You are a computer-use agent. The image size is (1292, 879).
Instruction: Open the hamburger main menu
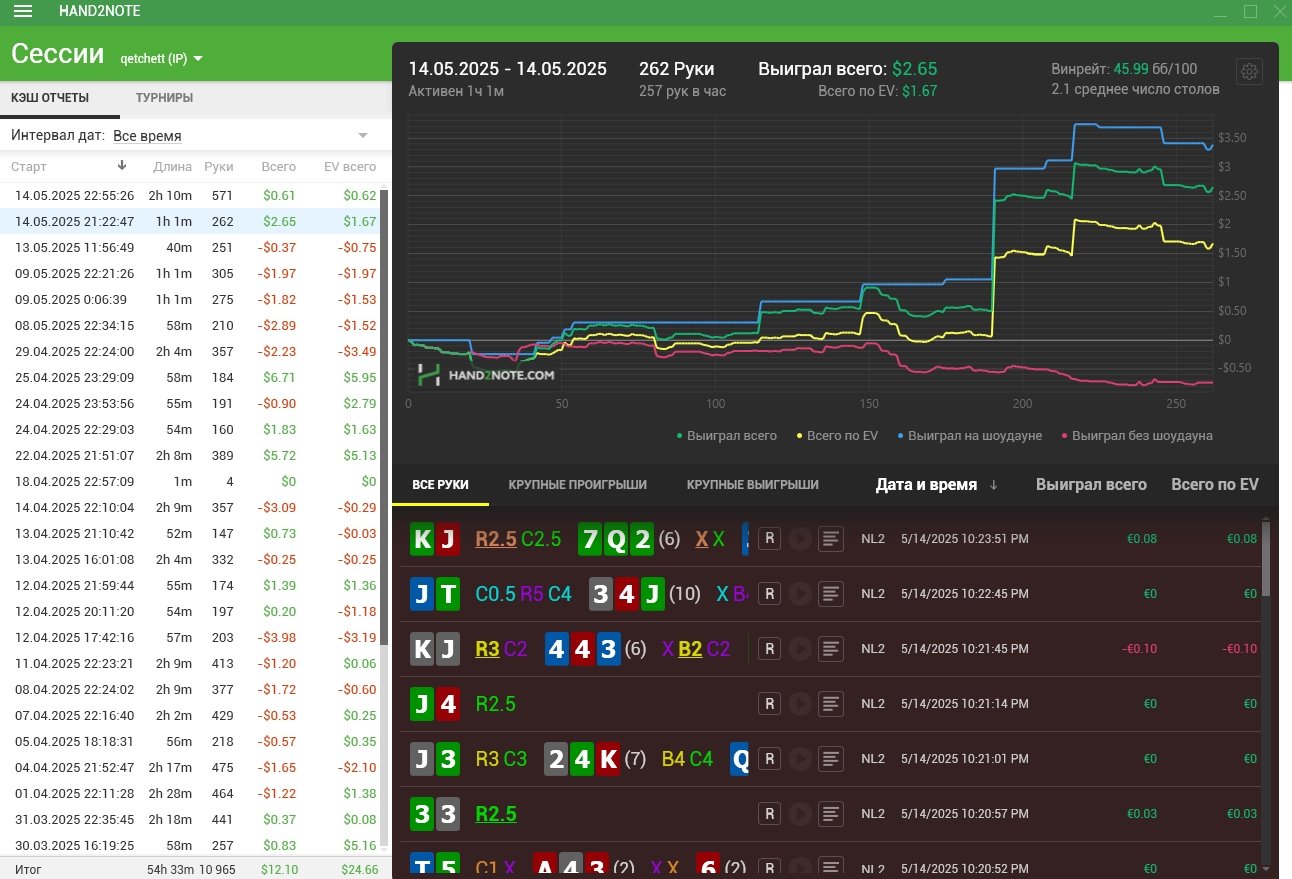point(23,11)
